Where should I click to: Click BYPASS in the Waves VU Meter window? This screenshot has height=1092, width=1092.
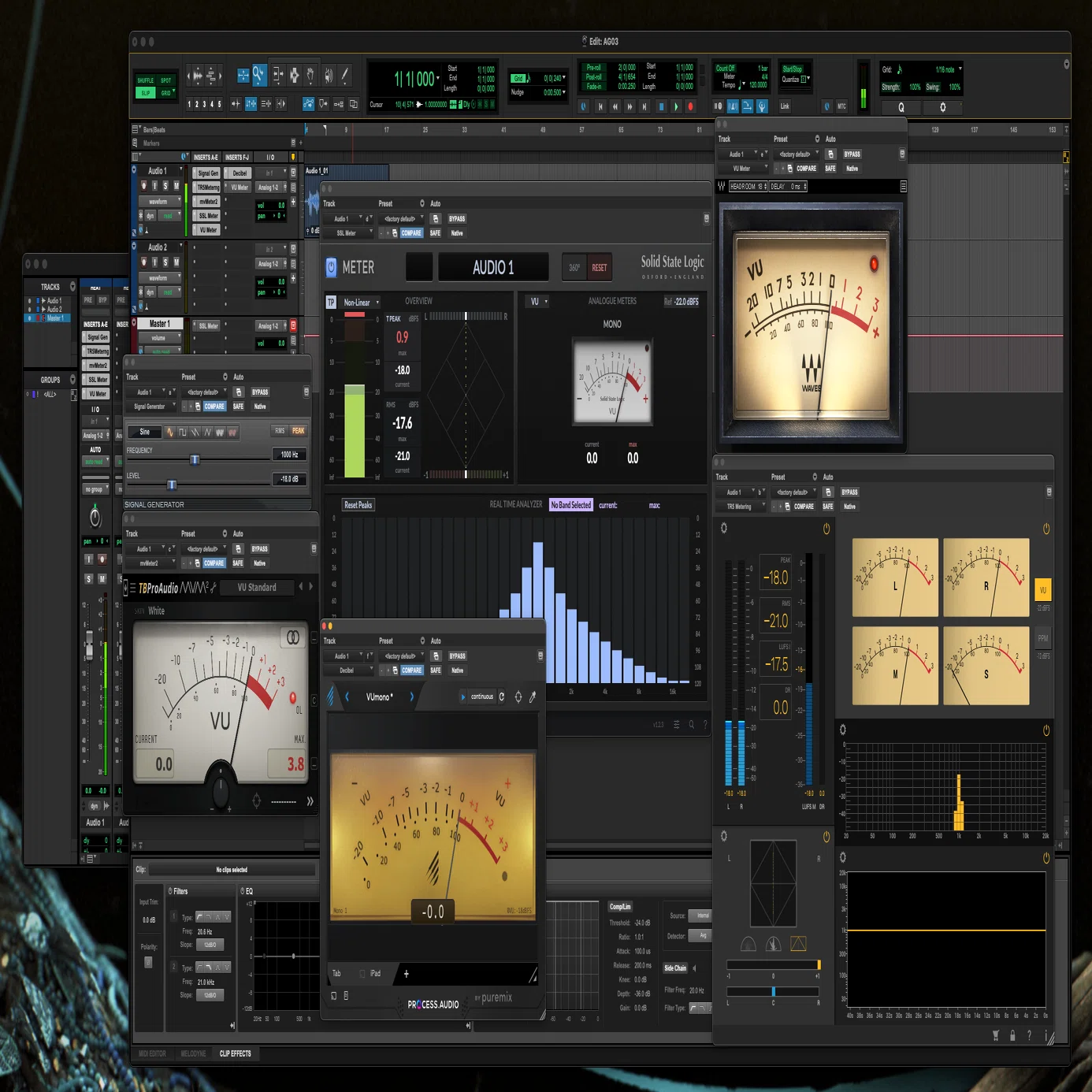[x=852, y=154]
